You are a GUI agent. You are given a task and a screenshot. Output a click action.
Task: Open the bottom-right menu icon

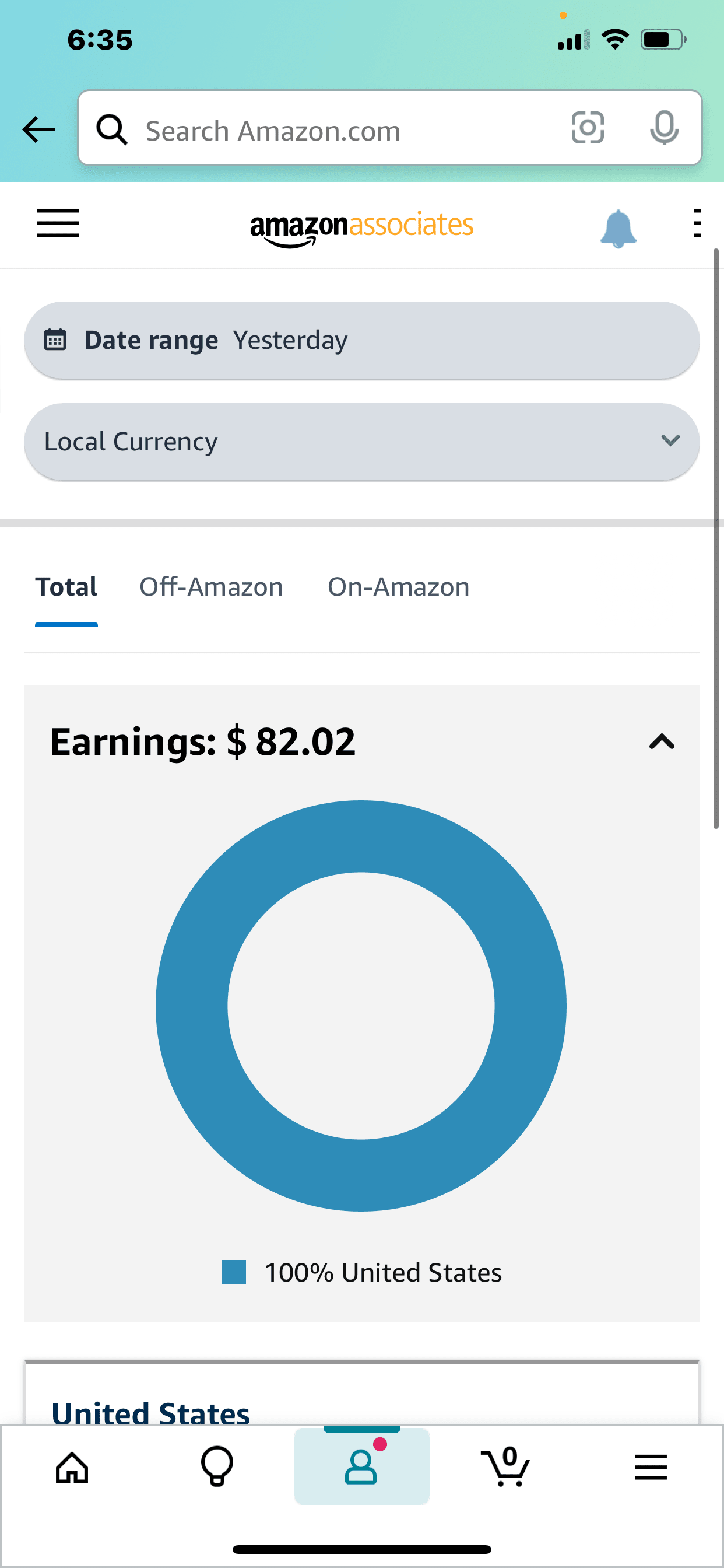coord(651,1467)
